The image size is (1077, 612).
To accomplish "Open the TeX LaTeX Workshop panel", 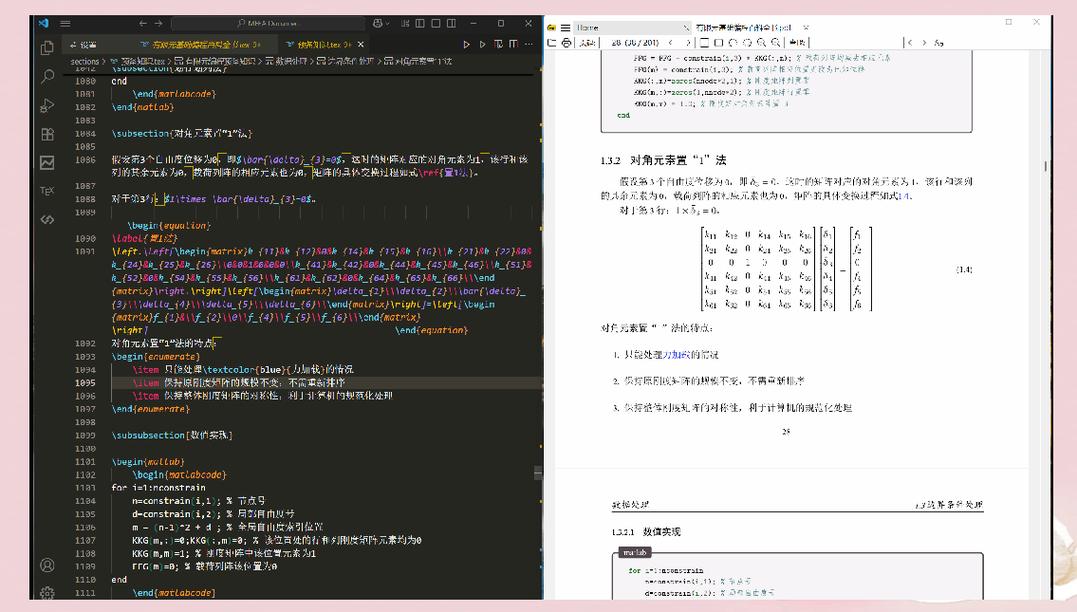I will [47, 191].
